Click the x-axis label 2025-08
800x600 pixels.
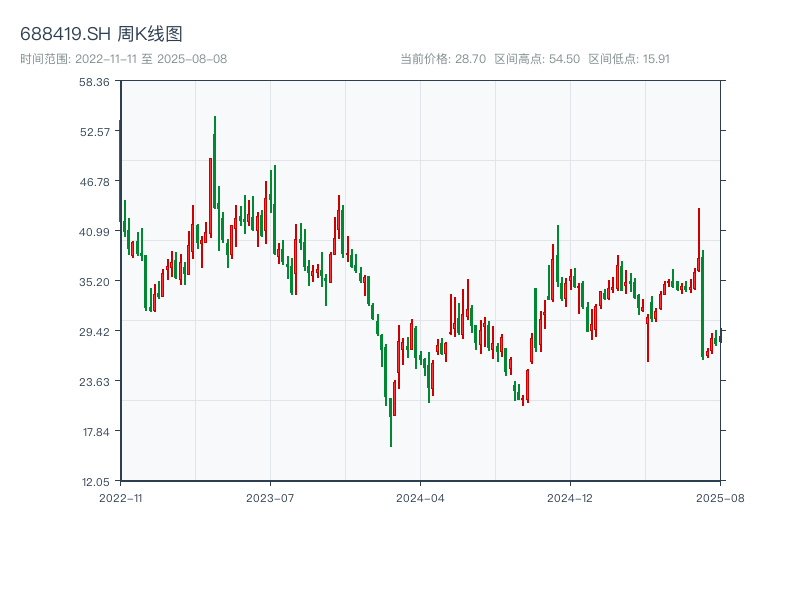(720, 498)
